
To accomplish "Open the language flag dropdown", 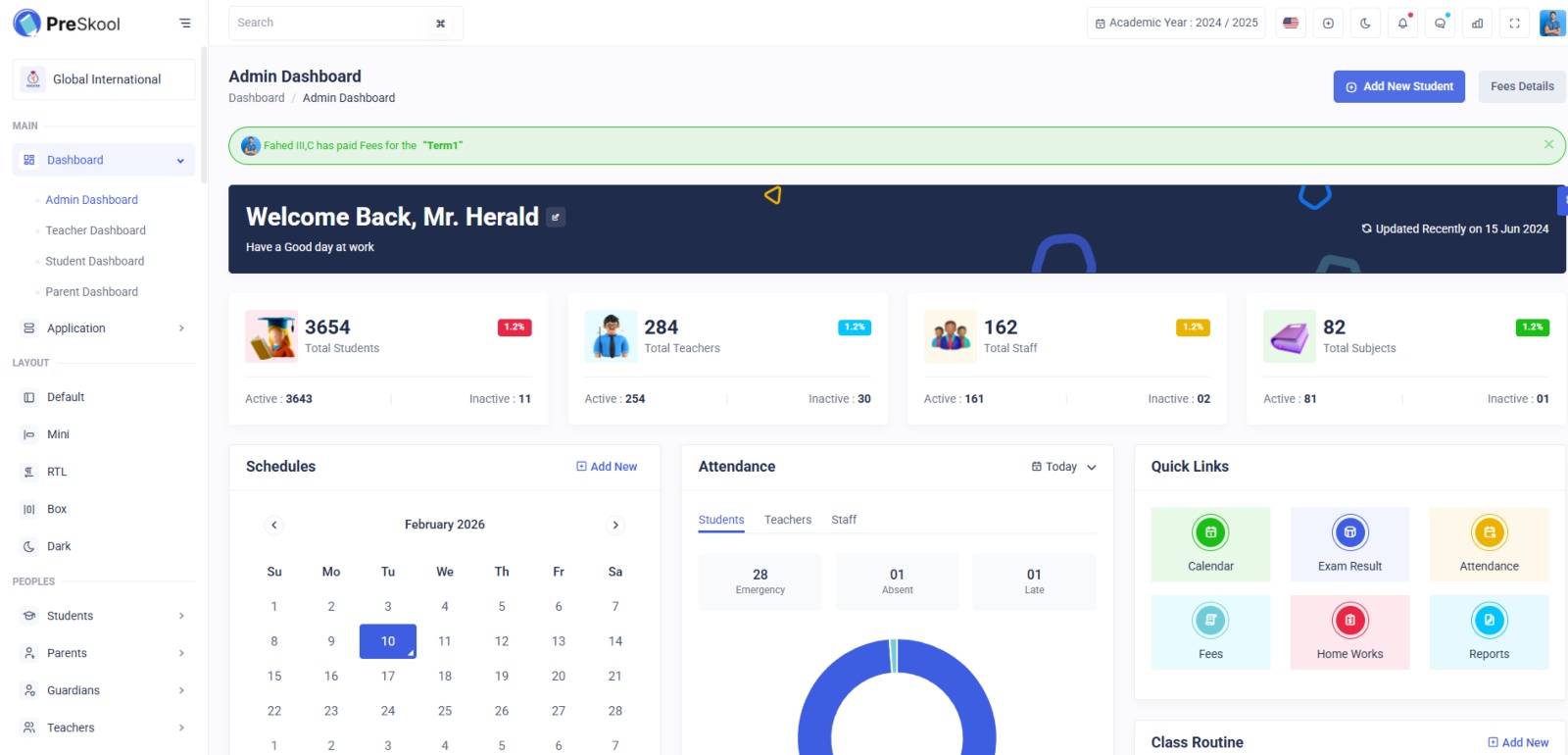I will 1291,23.
